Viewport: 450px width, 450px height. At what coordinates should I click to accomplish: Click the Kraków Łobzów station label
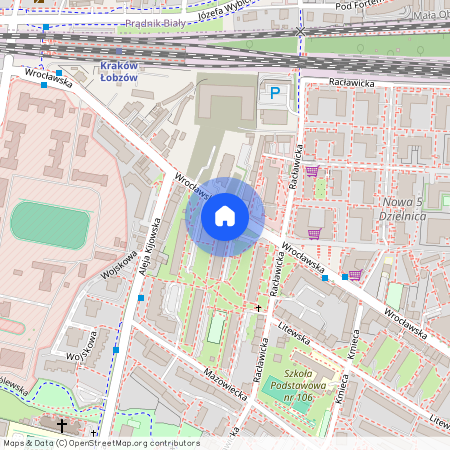click(119, 71)
